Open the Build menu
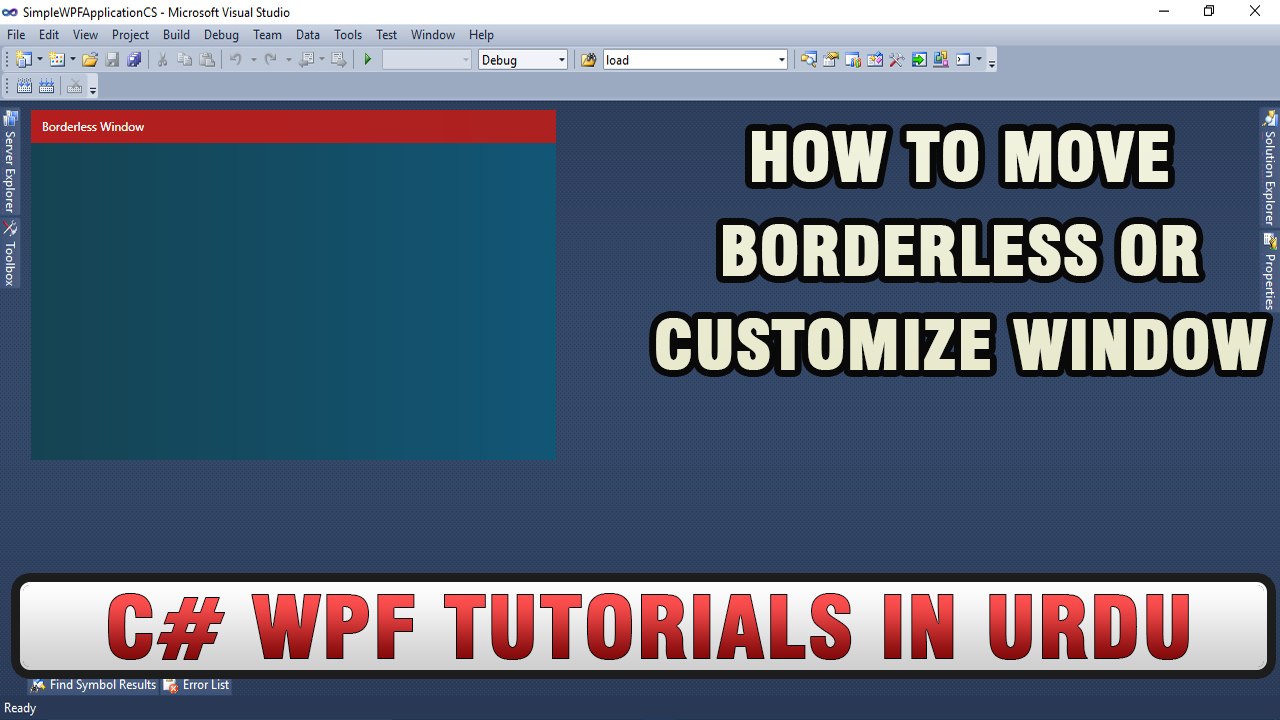 click(x=176, y=34)
